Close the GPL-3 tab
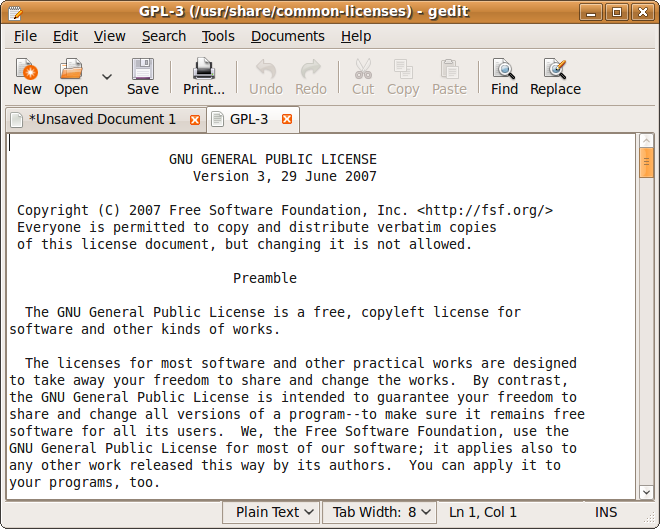660x529 pixels. pos(287,120)
